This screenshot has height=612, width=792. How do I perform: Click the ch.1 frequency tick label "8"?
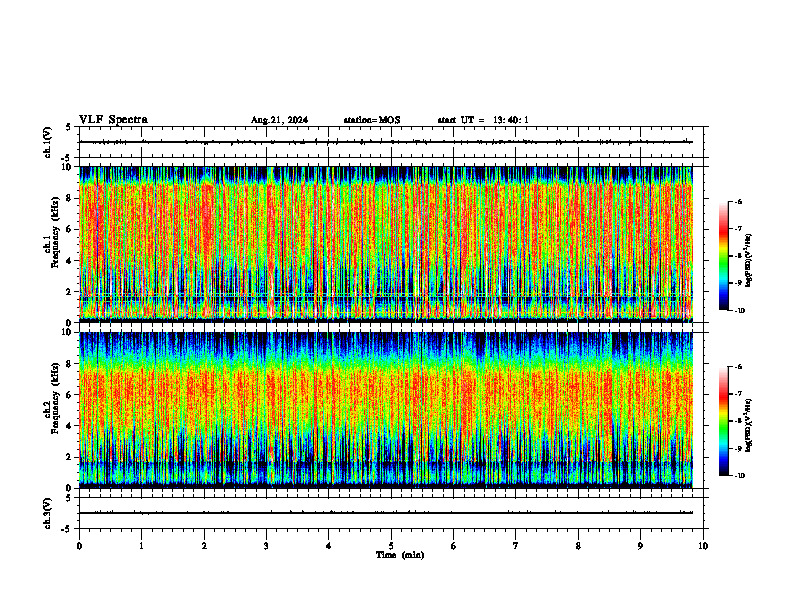click(69, 198)
